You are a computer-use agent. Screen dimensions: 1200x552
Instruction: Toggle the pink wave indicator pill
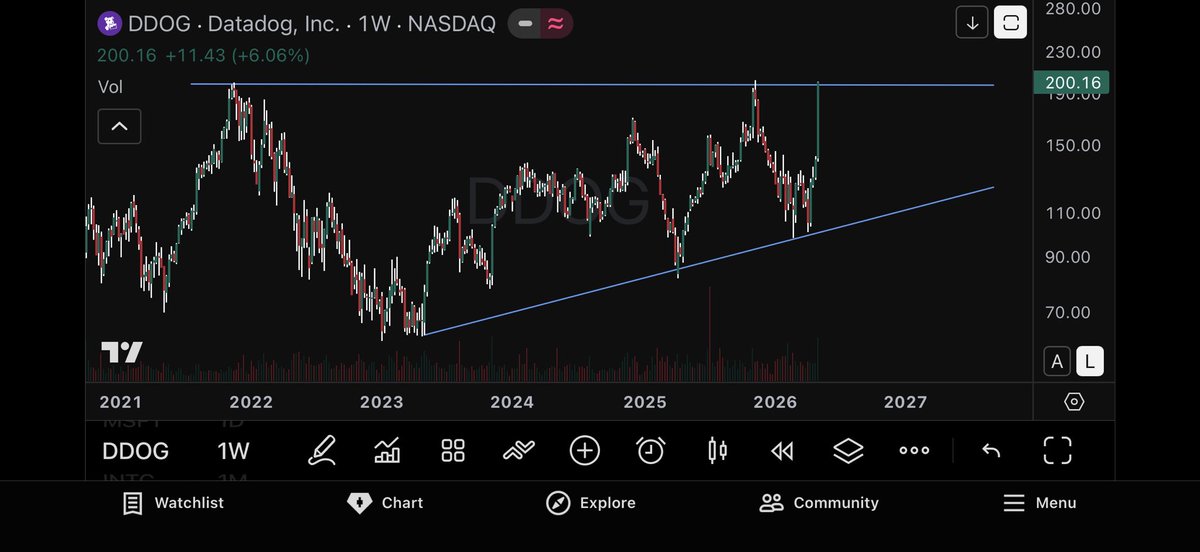556,23
